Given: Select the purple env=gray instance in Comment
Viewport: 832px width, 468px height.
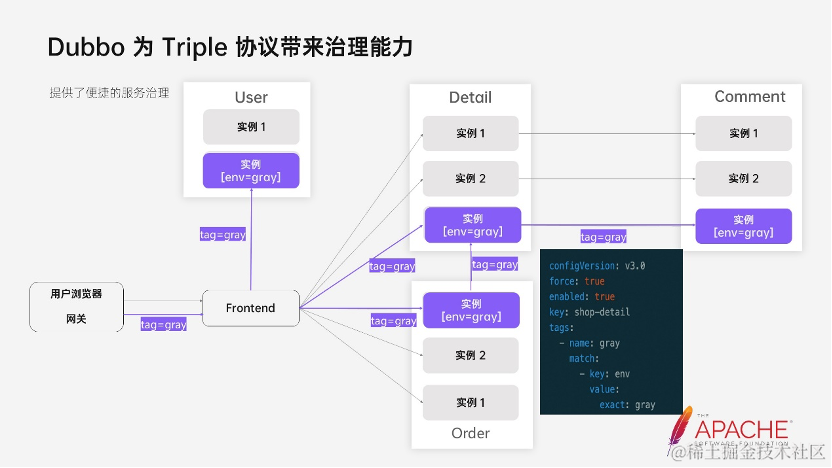Looking at the screenshot, I should [744, 226].
